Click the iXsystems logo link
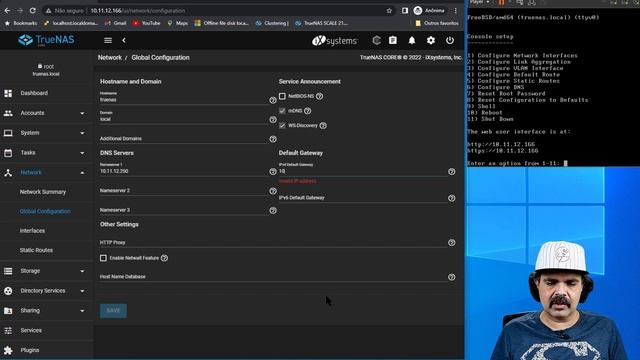 pos(335,40)
